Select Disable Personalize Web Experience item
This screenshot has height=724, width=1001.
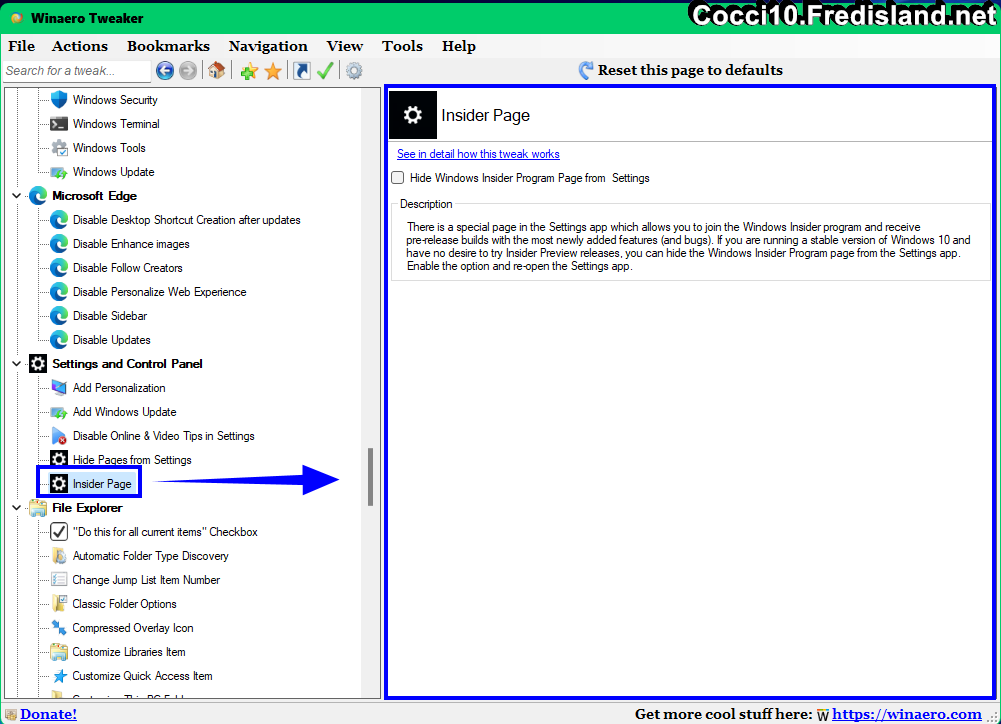[x=160, y=292]
